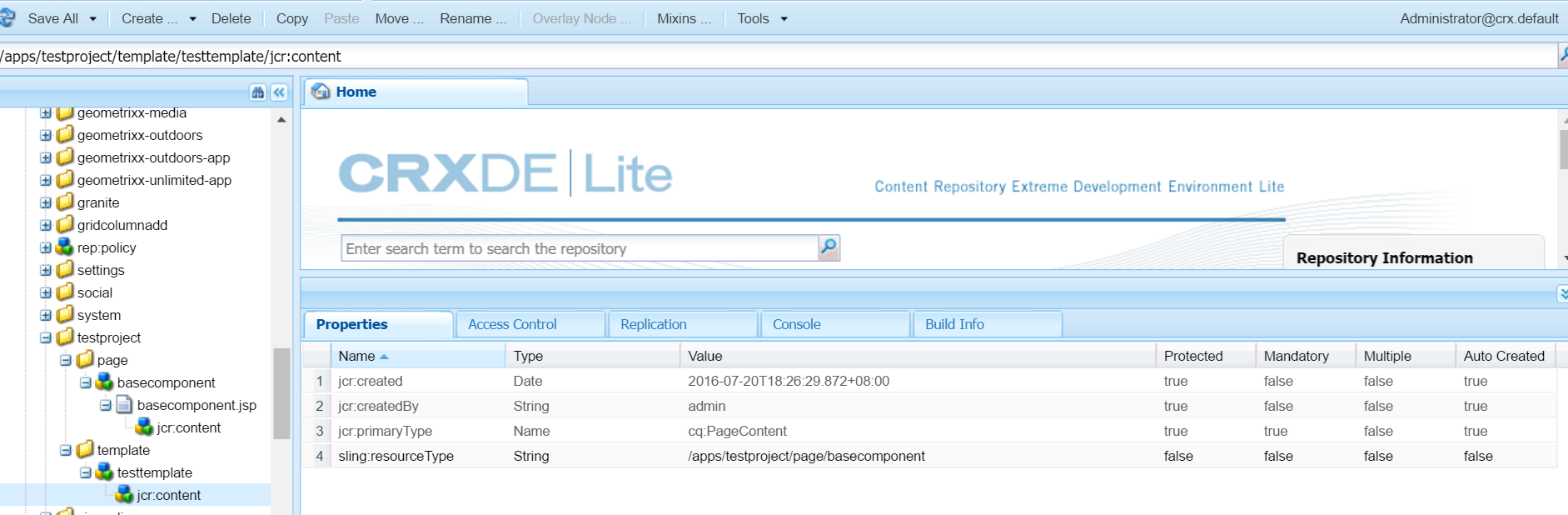1568x515 pixels.
Task: Click the Rename toolbar button
Action: 473,18
